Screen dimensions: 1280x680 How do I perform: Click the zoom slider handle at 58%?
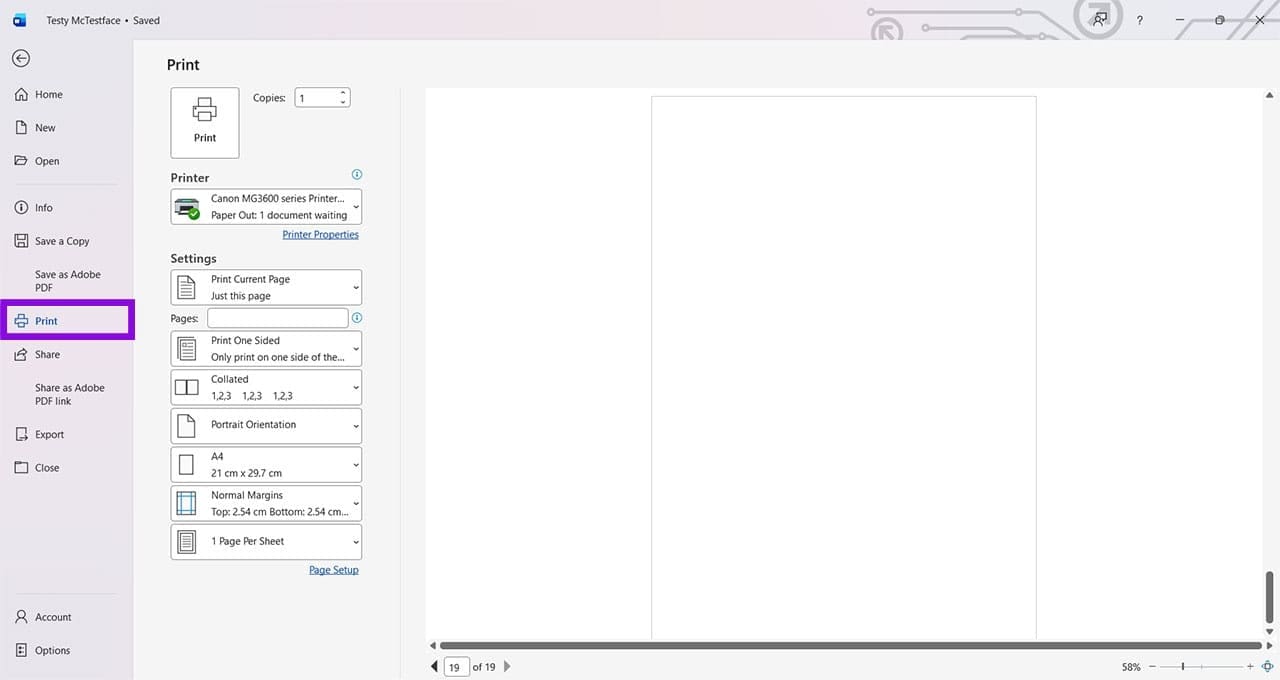point(1183,666)
